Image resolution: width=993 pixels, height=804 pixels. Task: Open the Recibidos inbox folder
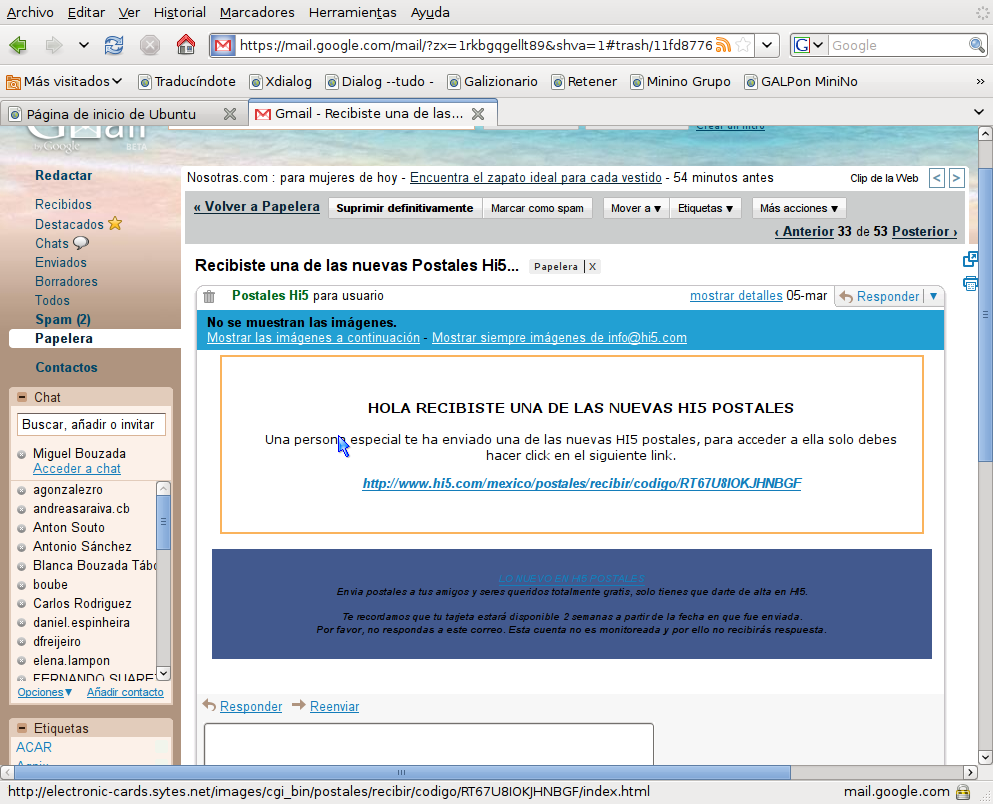63,204
